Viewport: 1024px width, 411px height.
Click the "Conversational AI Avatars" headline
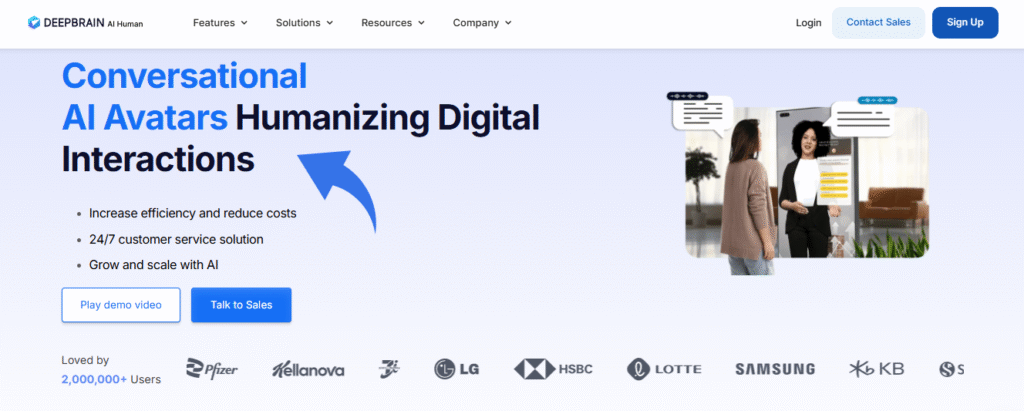[184, 97]
